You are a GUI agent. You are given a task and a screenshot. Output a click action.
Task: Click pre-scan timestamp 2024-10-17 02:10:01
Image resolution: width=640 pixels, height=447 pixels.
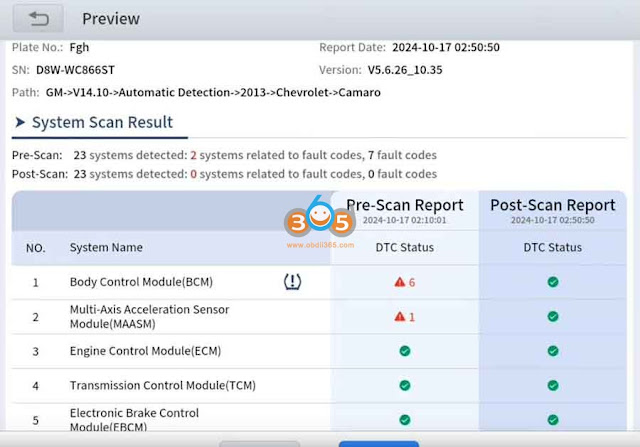[404, 220]
